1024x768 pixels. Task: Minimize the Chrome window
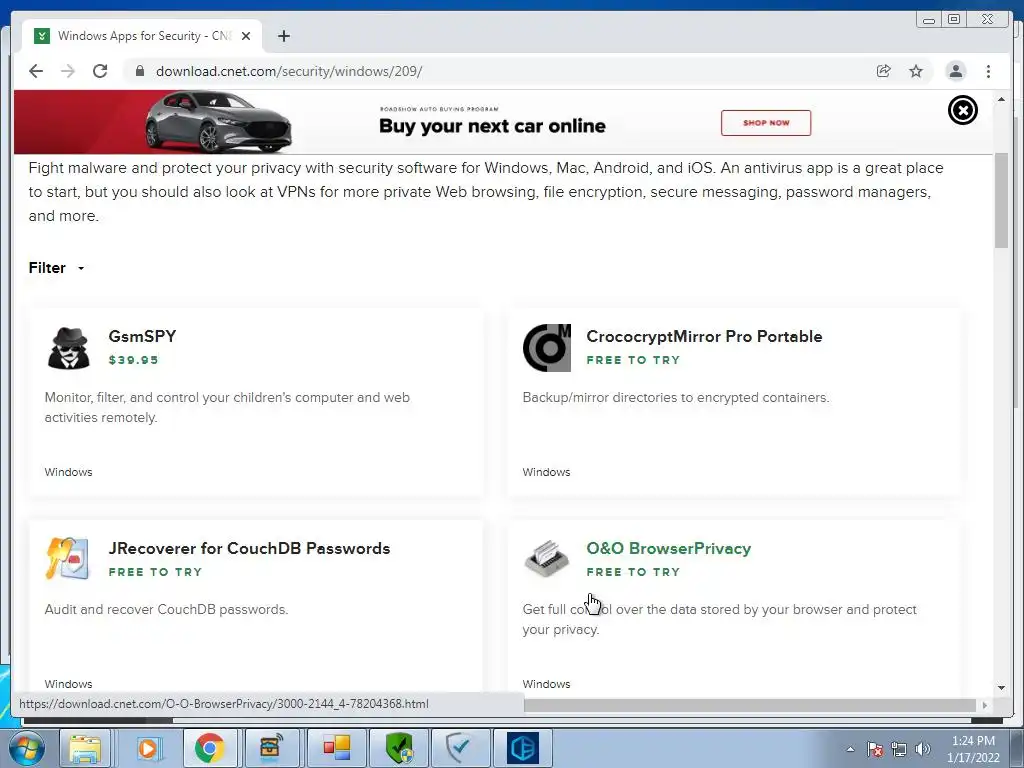[x=928, y=20]
